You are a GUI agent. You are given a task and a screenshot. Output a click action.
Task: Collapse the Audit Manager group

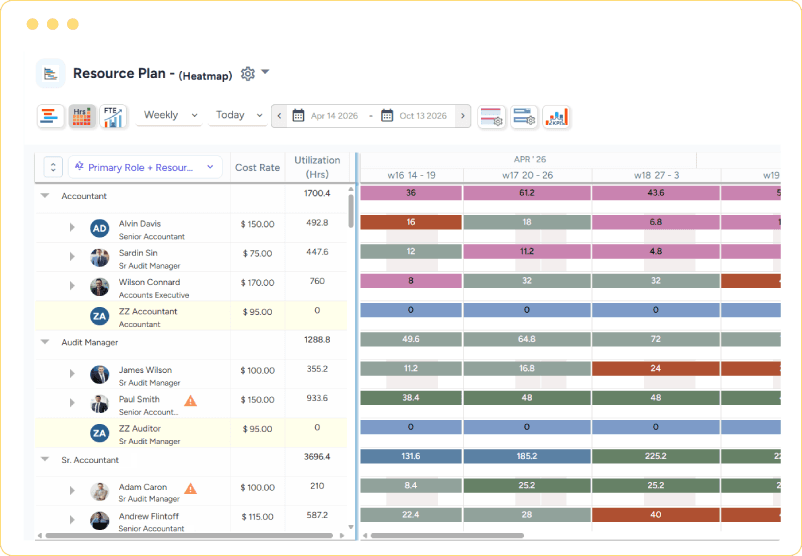pyautogui.click(x=45, y=342)
